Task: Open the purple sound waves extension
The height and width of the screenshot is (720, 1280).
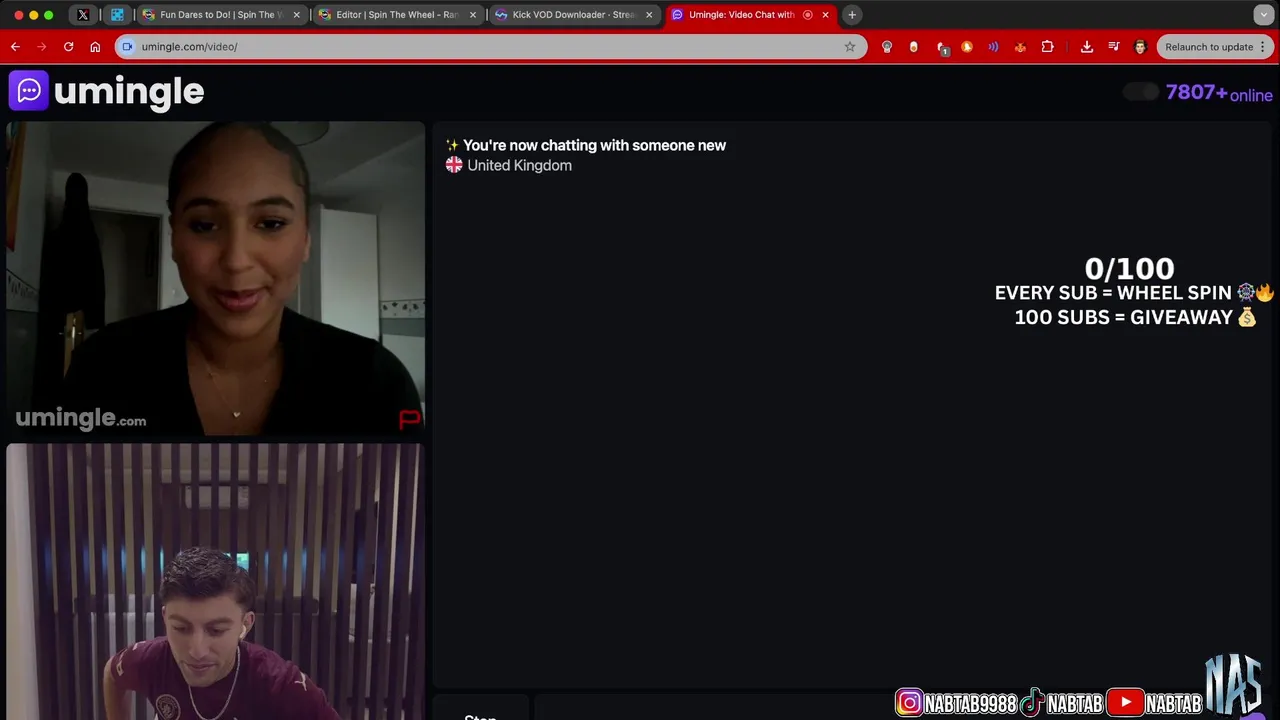Action: pyautogui.click(x=993, y=47)
